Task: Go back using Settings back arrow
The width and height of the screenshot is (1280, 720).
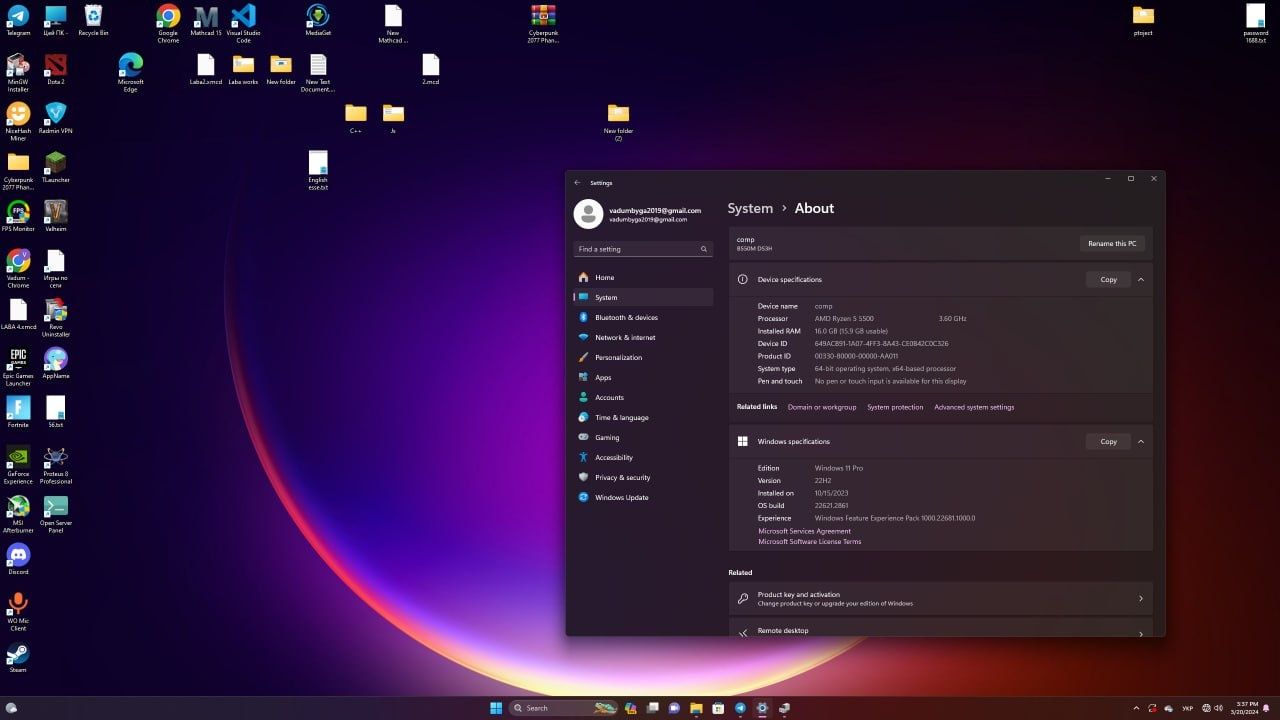Action: tap(577, 183)
